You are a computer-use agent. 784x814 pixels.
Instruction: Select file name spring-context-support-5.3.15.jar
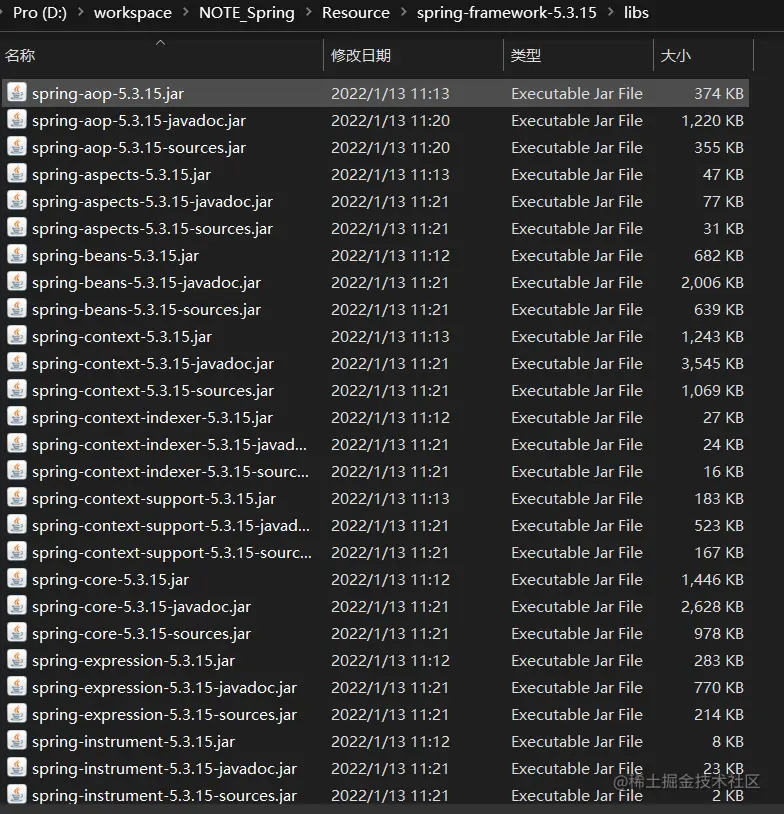tap(154, 498)
